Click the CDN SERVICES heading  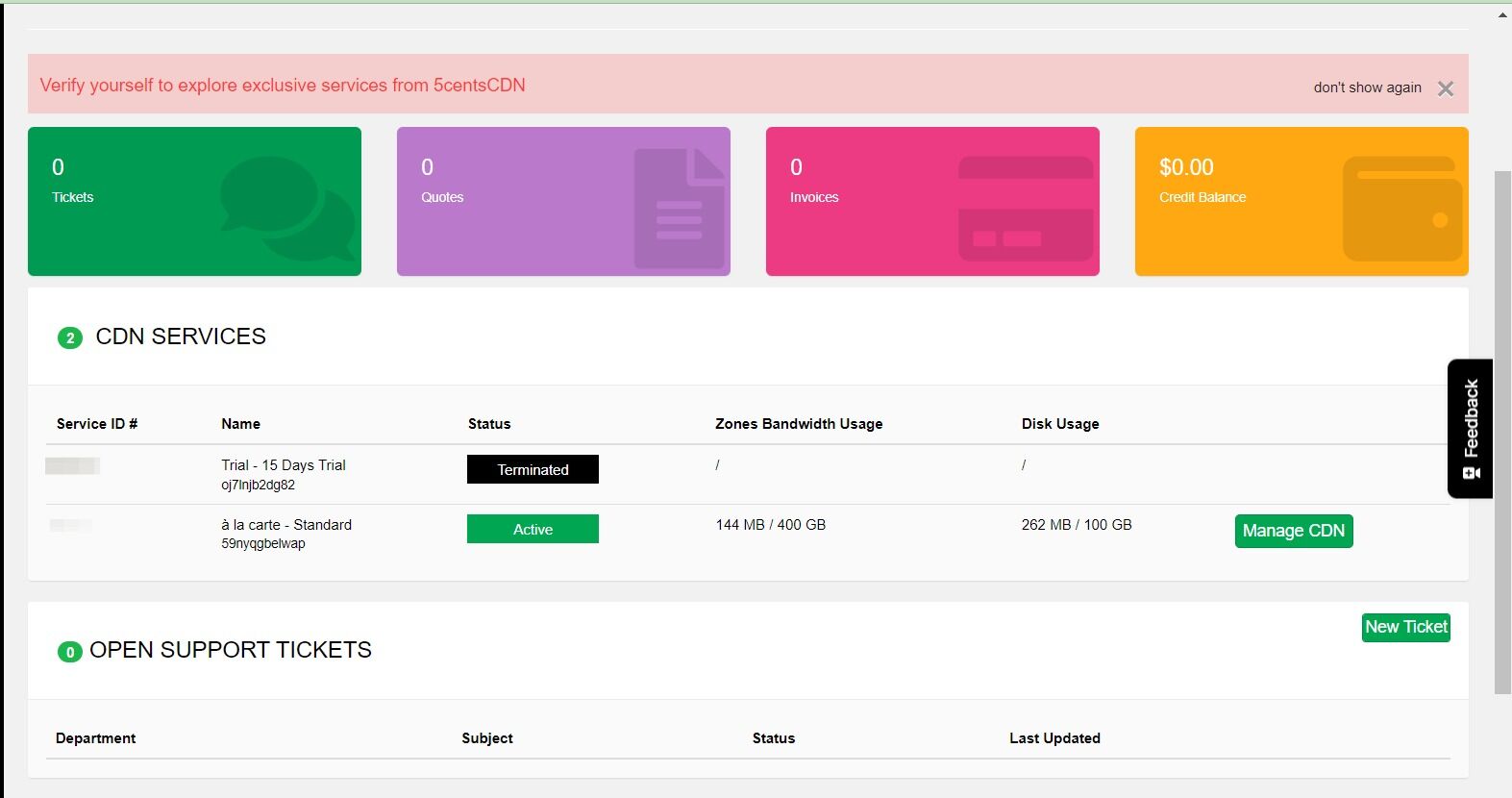(181, 337)
